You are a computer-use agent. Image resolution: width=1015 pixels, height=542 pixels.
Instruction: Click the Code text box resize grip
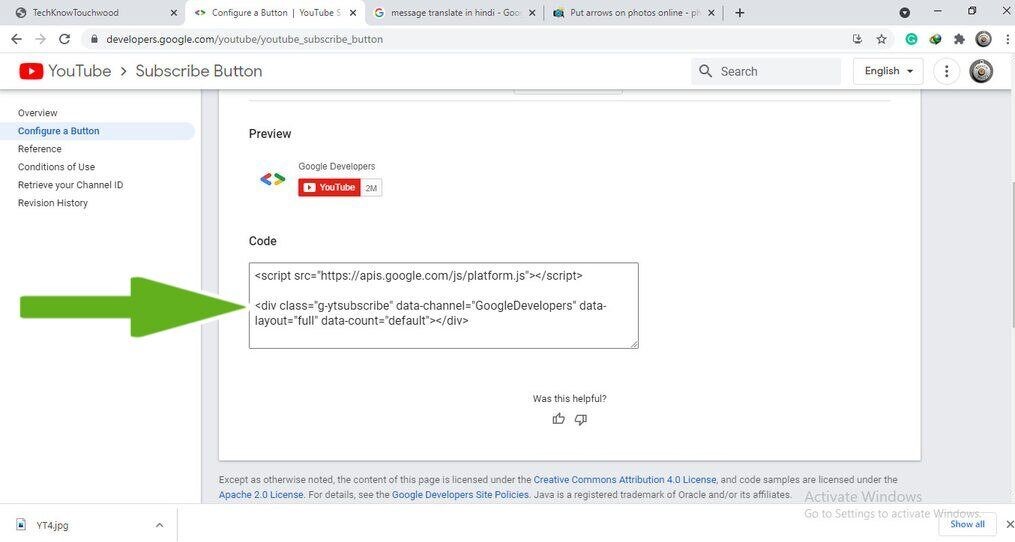[x=634, y=344]
